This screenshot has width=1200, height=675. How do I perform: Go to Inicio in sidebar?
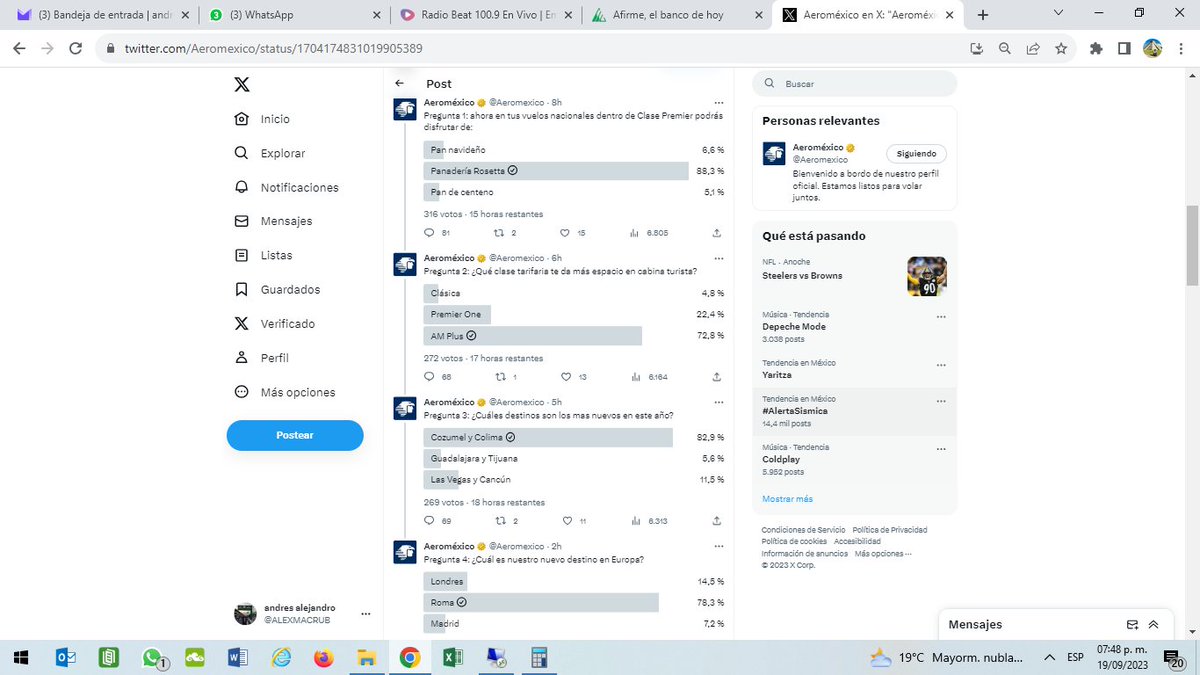(262, 119)
